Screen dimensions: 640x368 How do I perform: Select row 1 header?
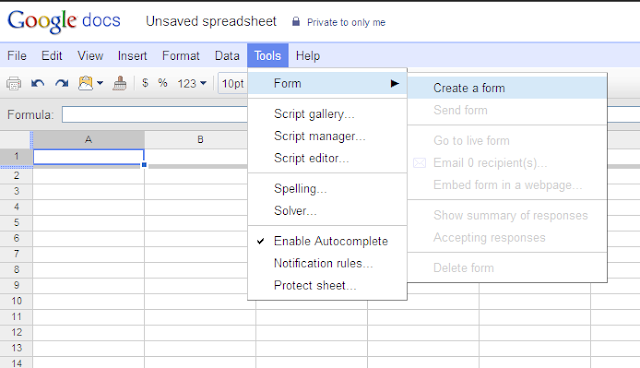[x=16, y=156]
